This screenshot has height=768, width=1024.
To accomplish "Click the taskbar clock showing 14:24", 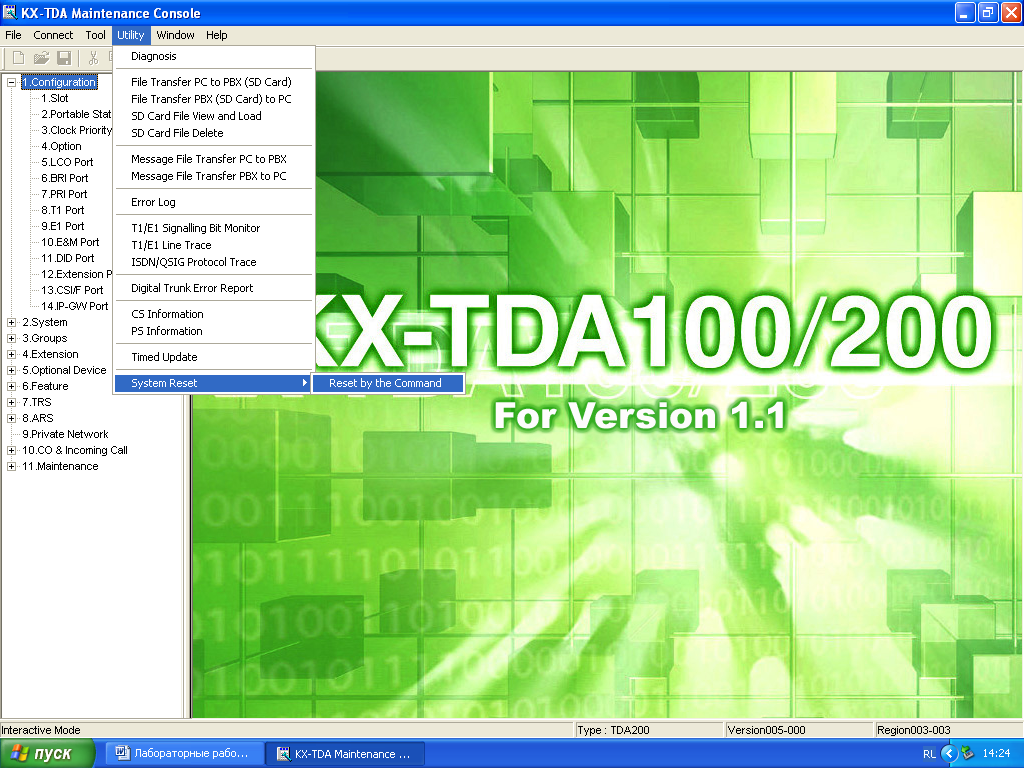I will point(996,754).
